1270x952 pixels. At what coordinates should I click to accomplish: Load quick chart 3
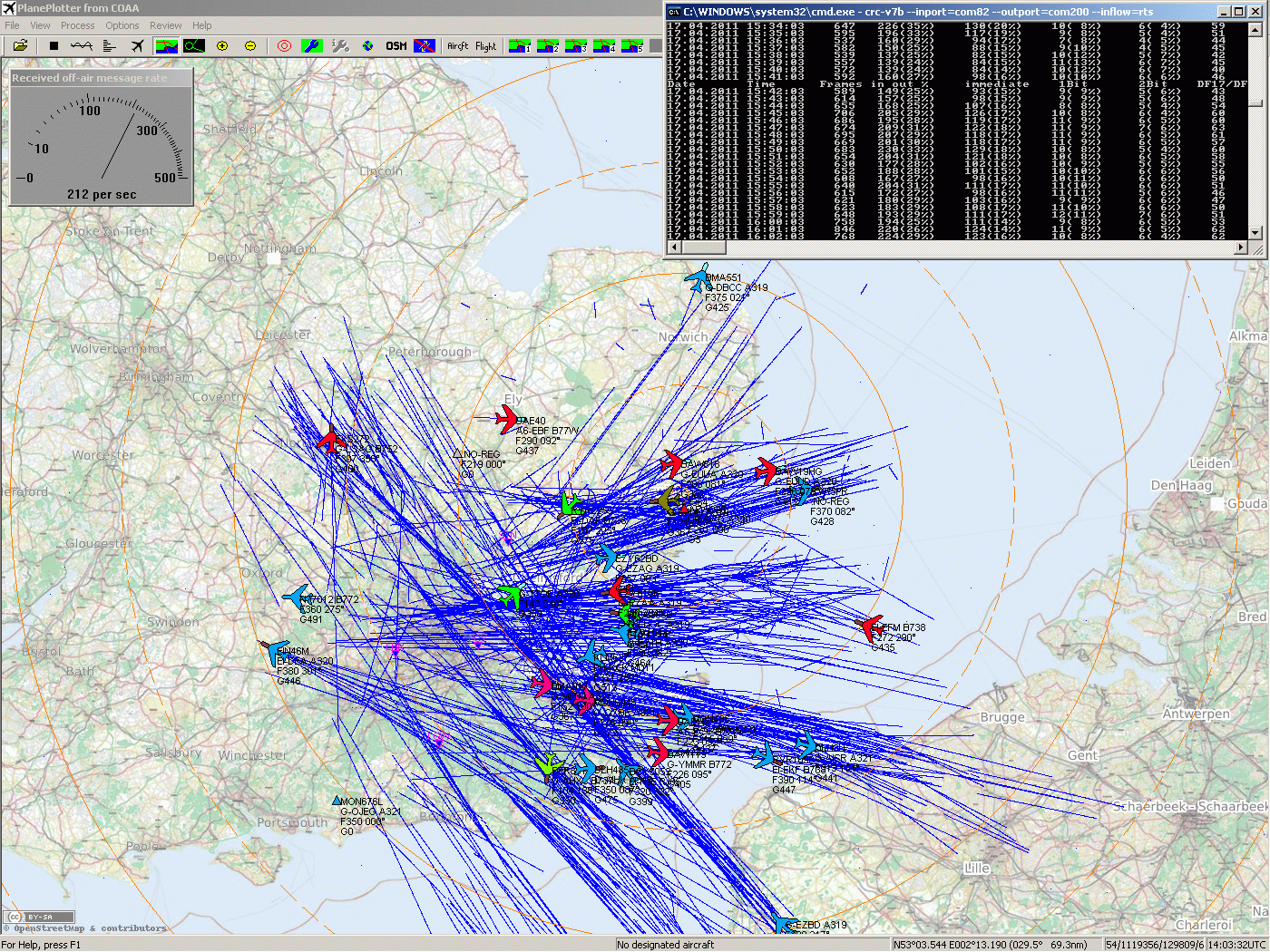576,45
